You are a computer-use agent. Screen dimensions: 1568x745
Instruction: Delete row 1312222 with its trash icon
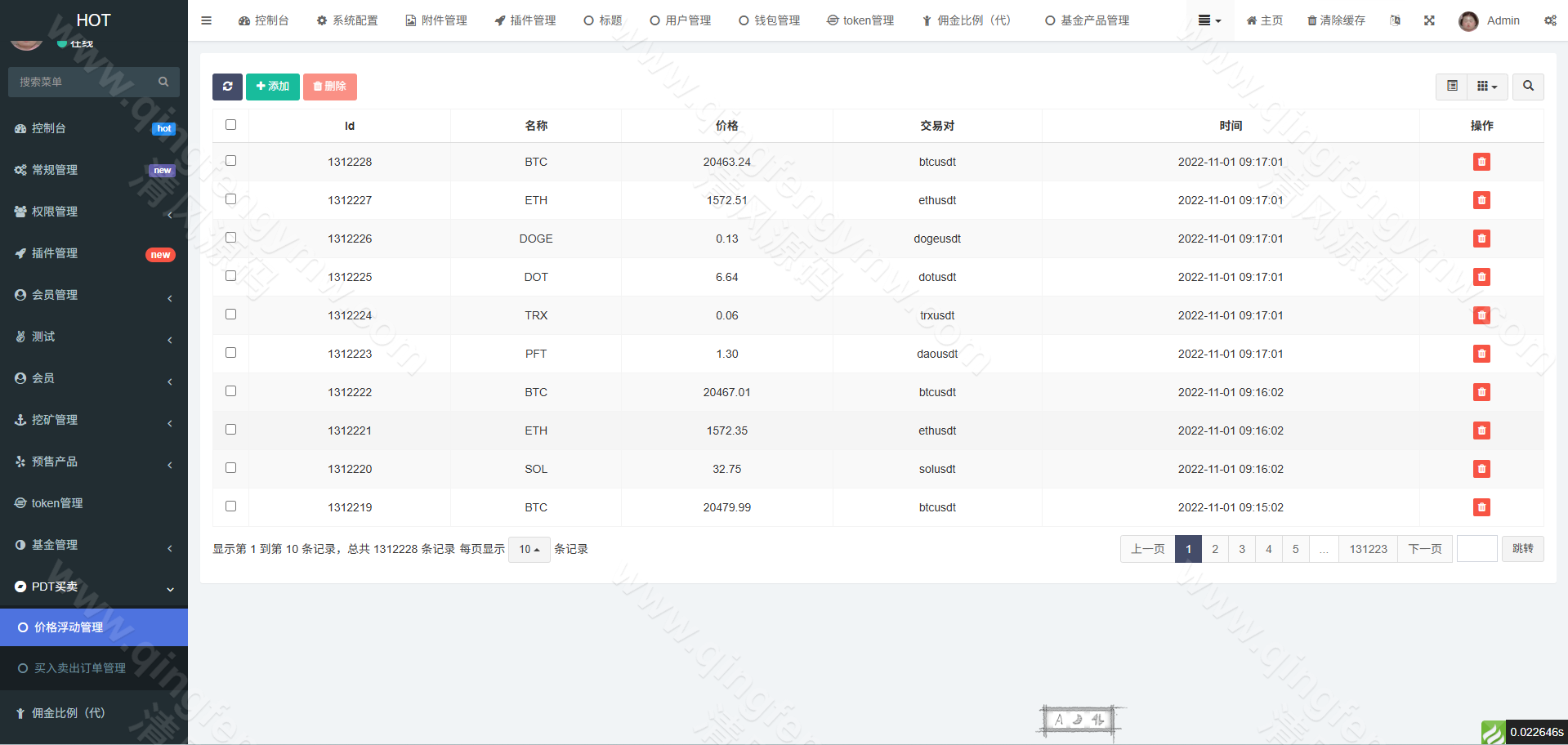1481,392
